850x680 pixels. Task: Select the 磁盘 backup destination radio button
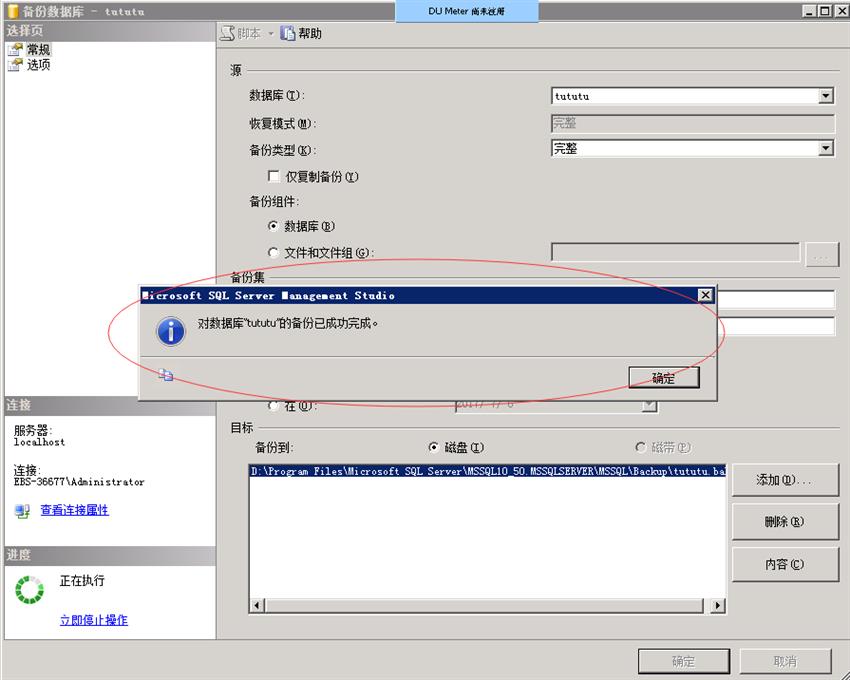(433, 447)
